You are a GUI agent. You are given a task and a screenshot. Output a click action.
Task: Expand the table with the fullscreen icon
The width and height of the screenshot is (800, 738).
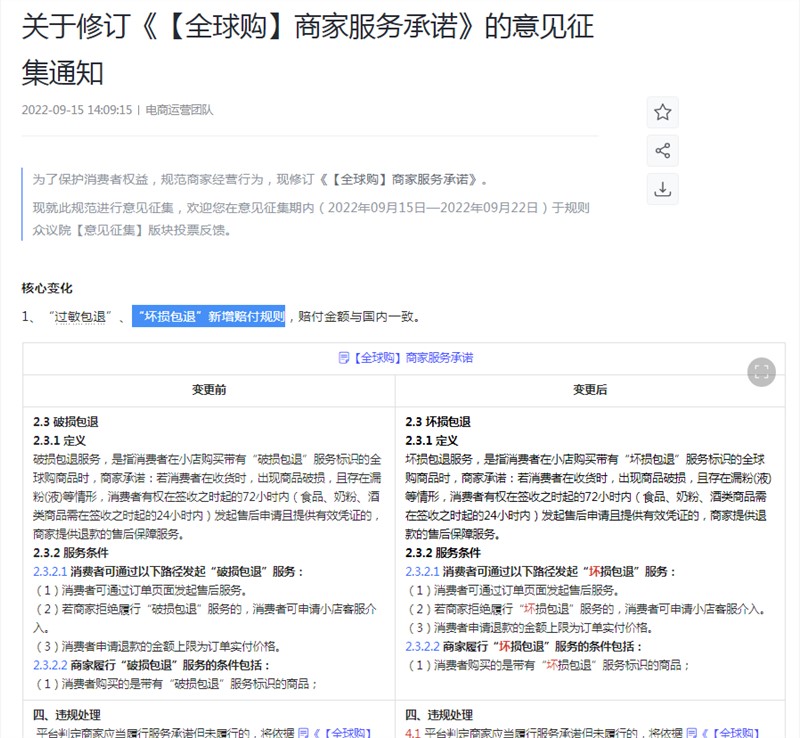click(761, 372)
